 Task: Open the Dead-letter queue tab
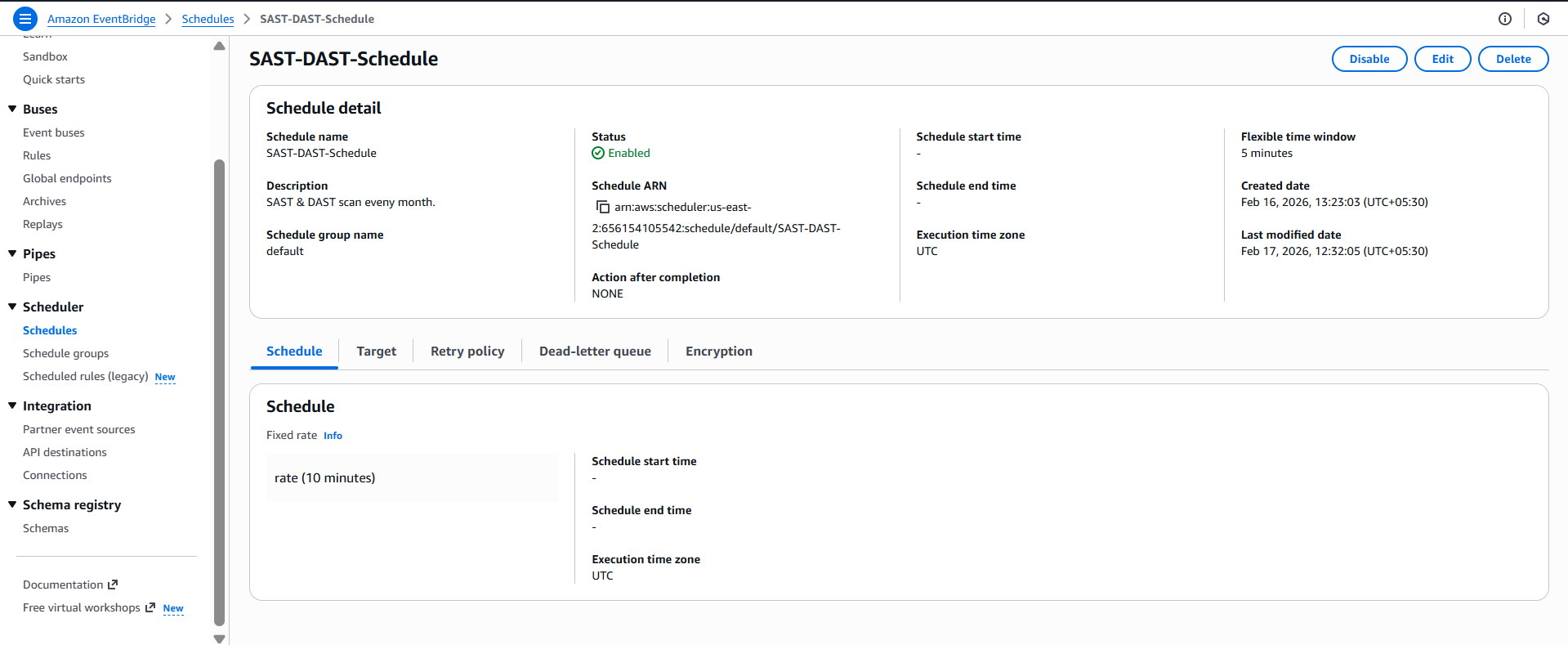click(595, 351)
